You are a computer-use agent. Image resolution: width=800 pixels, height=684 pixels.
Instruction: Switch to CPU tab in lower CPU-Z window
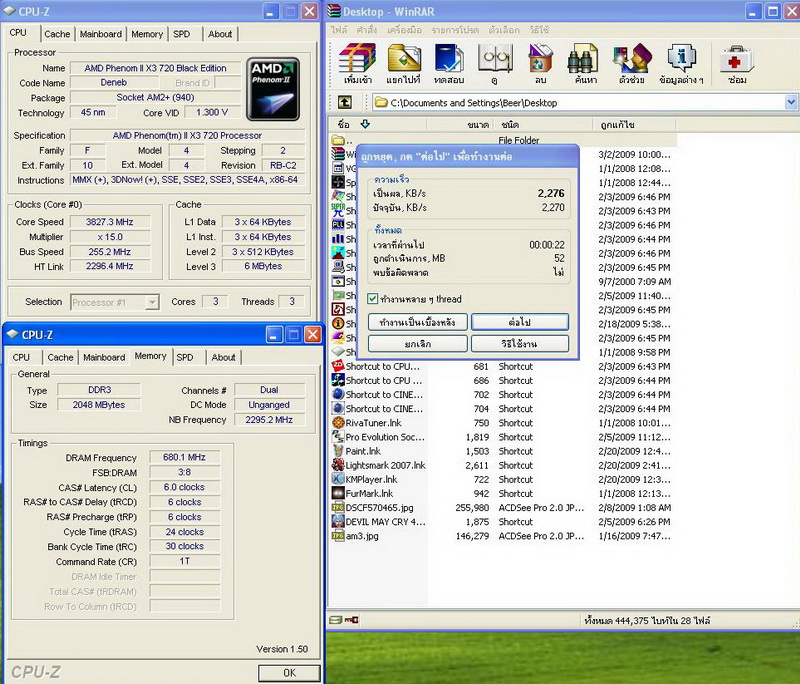coord(21,358)
